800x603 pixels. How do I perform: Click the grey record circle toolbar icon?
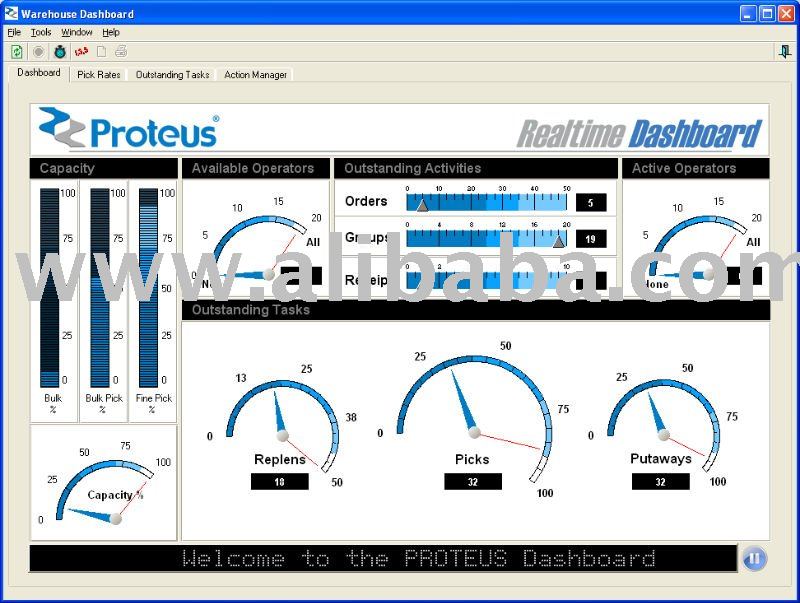38,52
